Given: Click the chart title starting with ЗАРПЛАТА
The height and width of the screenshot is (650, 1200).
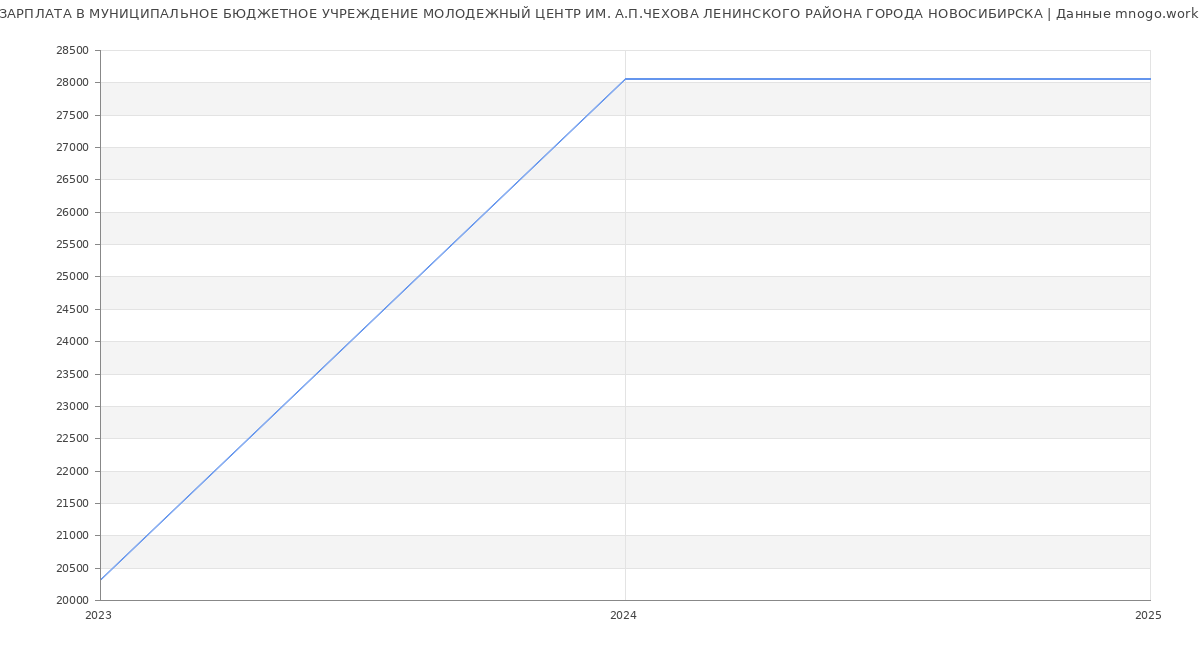Looking at the screenshot, I should [x=599, y=14].
